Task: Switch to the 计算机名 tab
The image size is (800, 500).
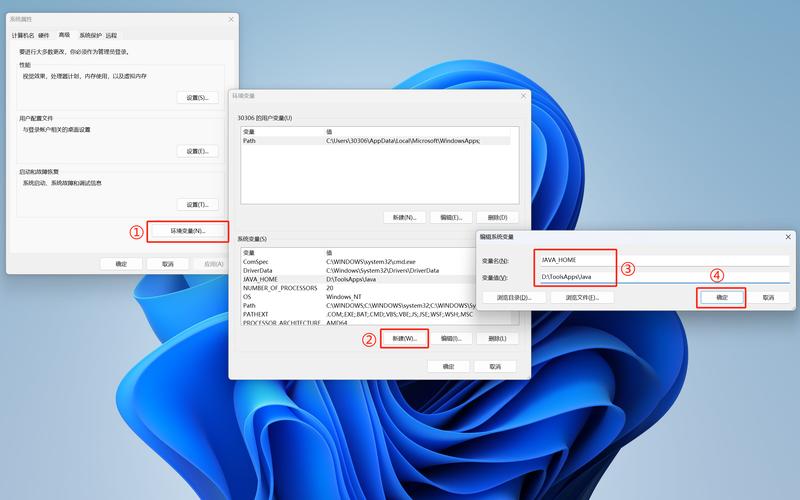Action: (x=24, y=35)
